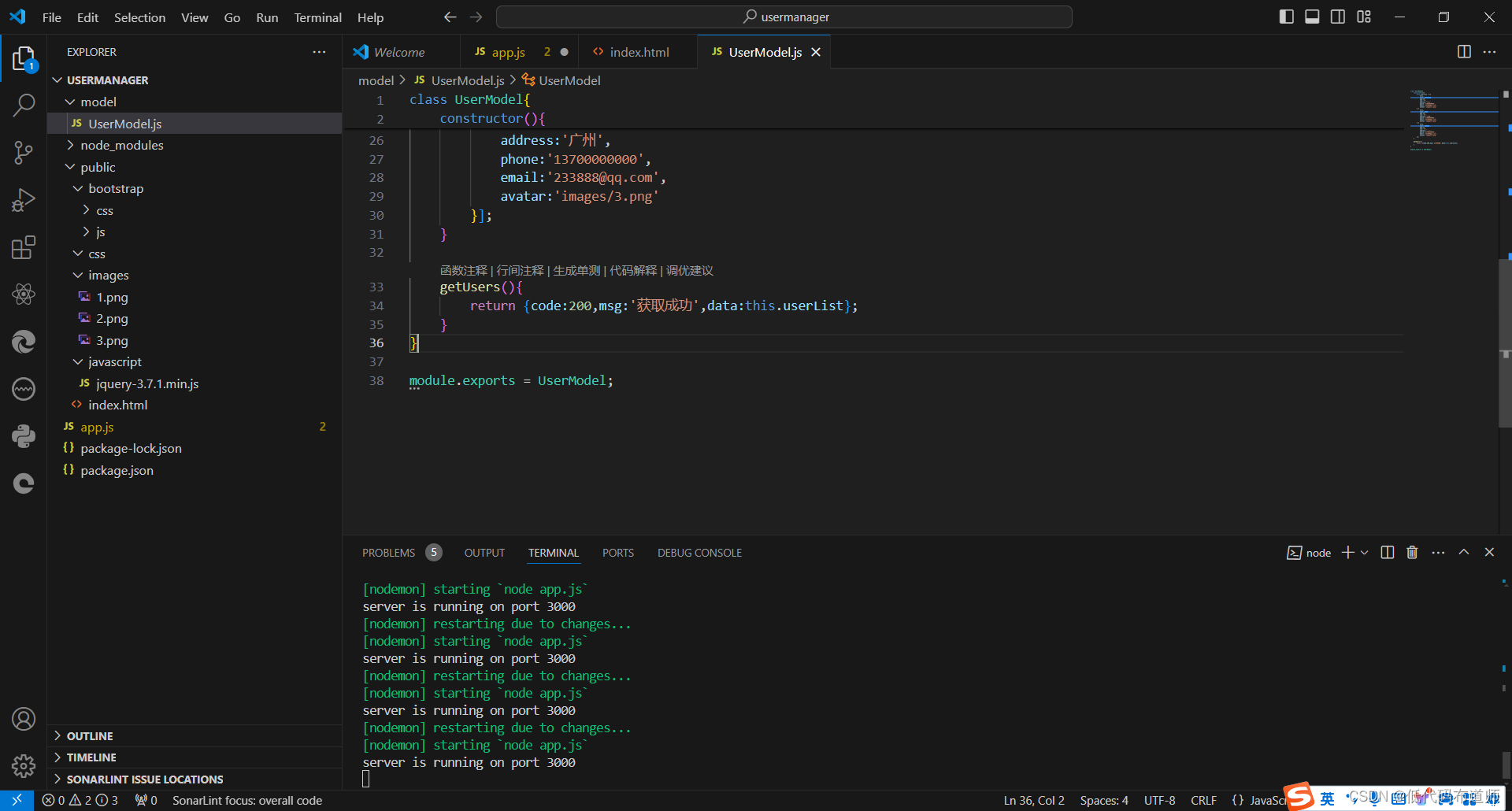Open the Explorer view in activity bar

point(24,59)
